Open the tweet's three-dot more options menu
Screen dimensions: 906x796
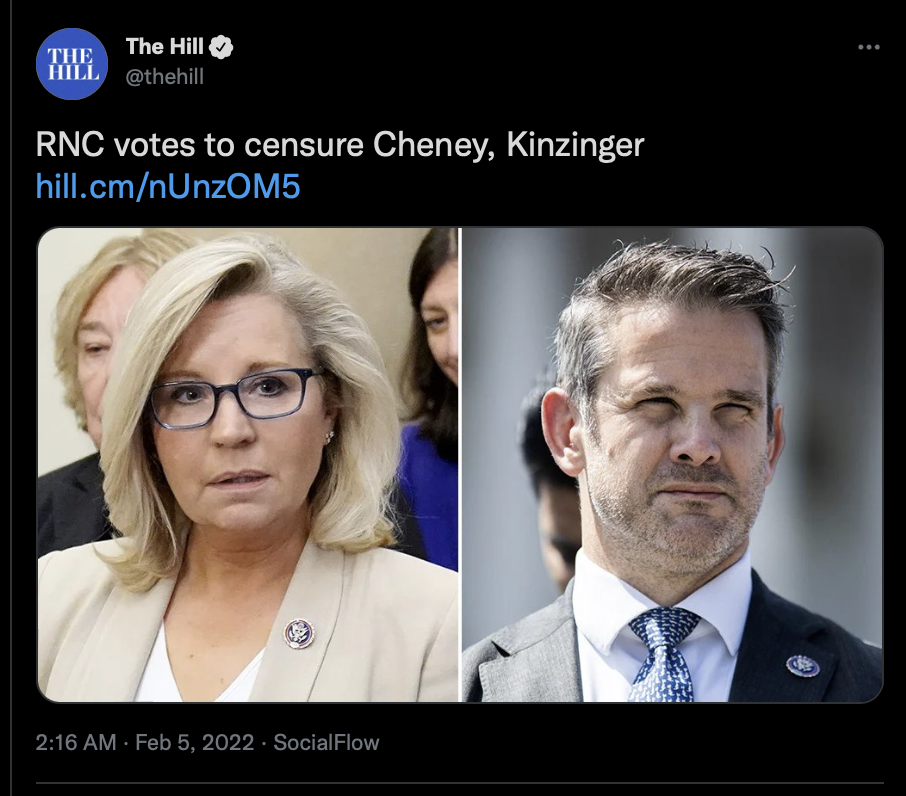tap(868, 47)
